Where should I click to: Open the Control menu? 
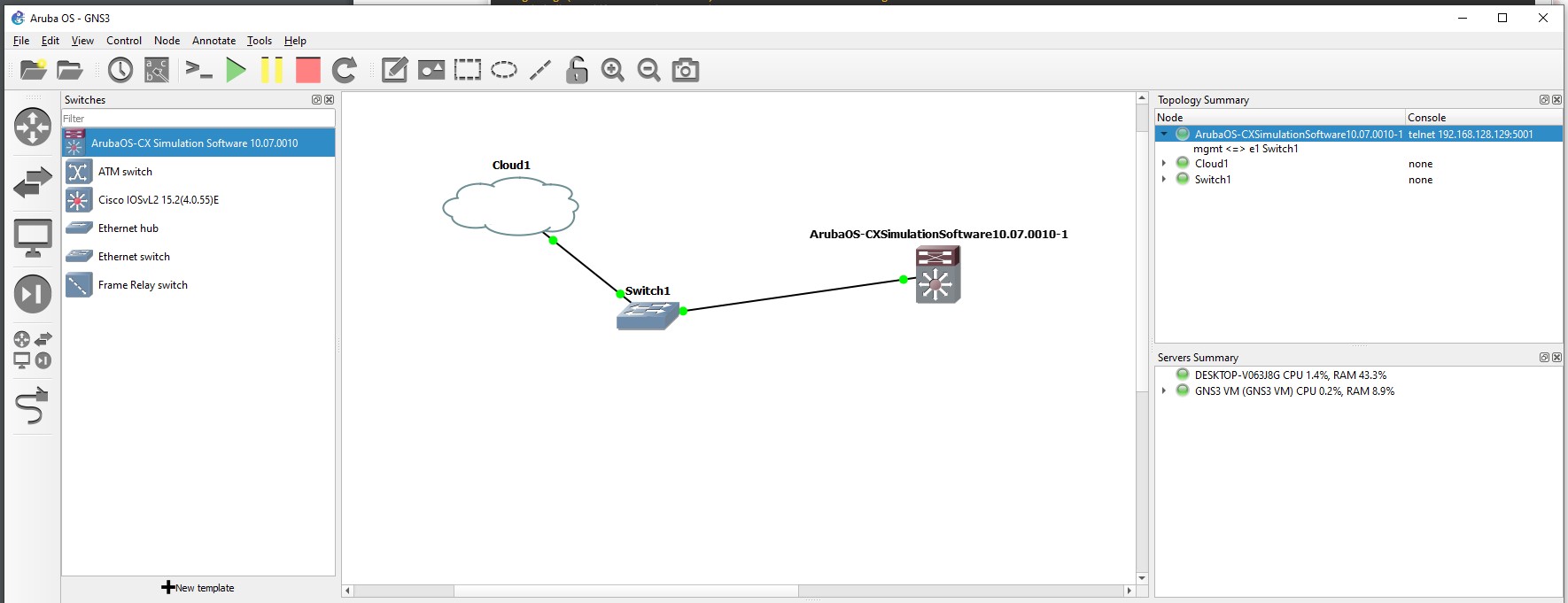coord(124,41)
